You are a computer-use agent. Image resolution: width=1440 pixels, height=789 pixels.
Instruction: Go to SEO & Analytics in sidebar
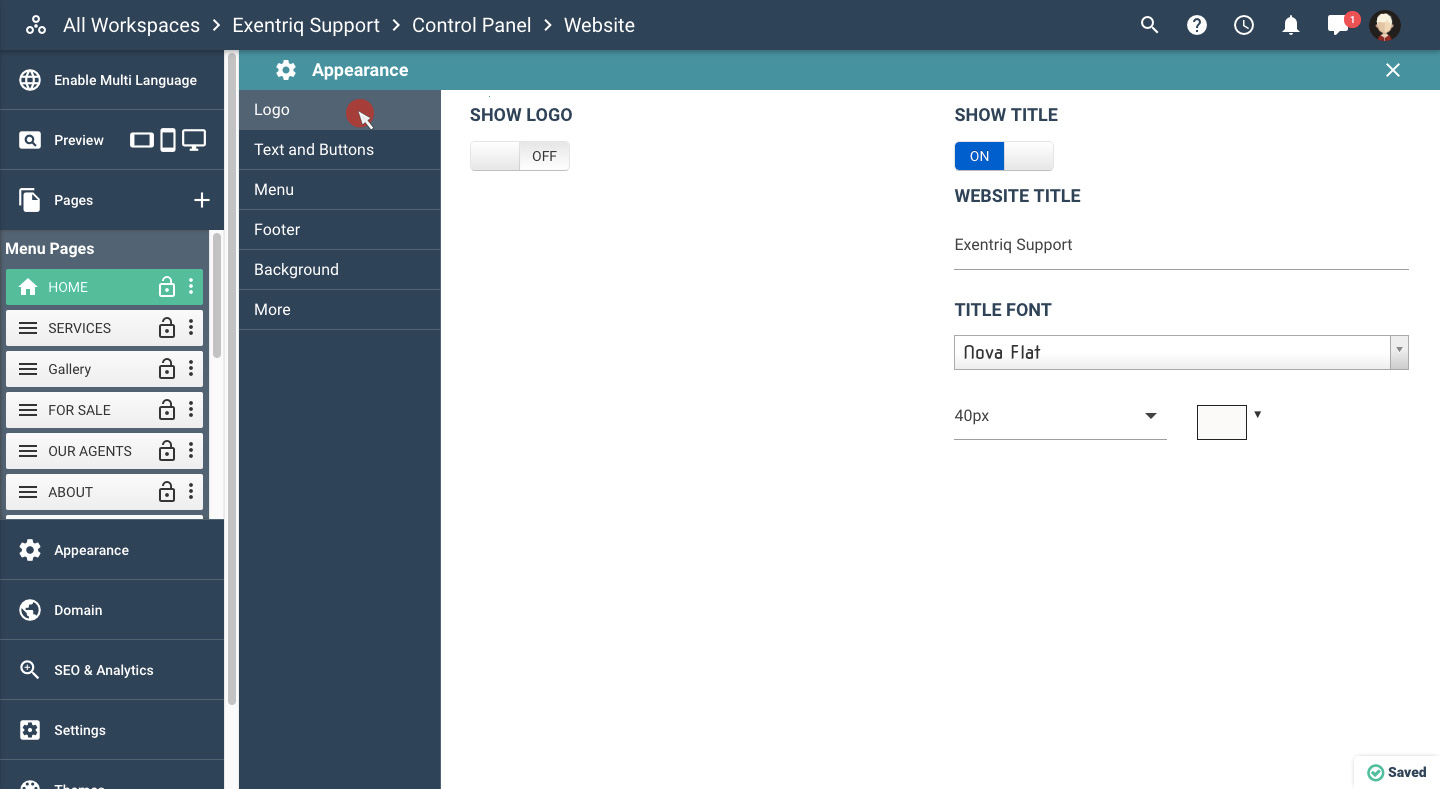tap(104, 670)
